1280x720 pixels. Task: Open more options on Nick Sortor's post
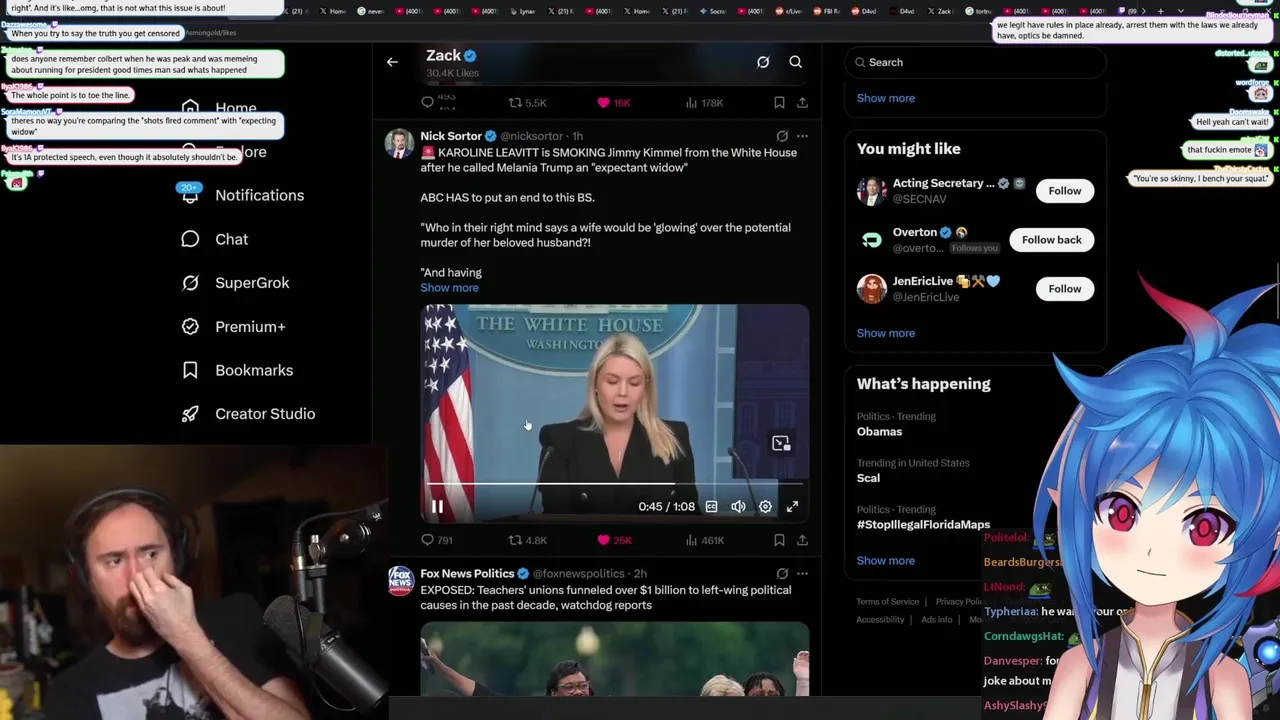(x=802, y=136)
